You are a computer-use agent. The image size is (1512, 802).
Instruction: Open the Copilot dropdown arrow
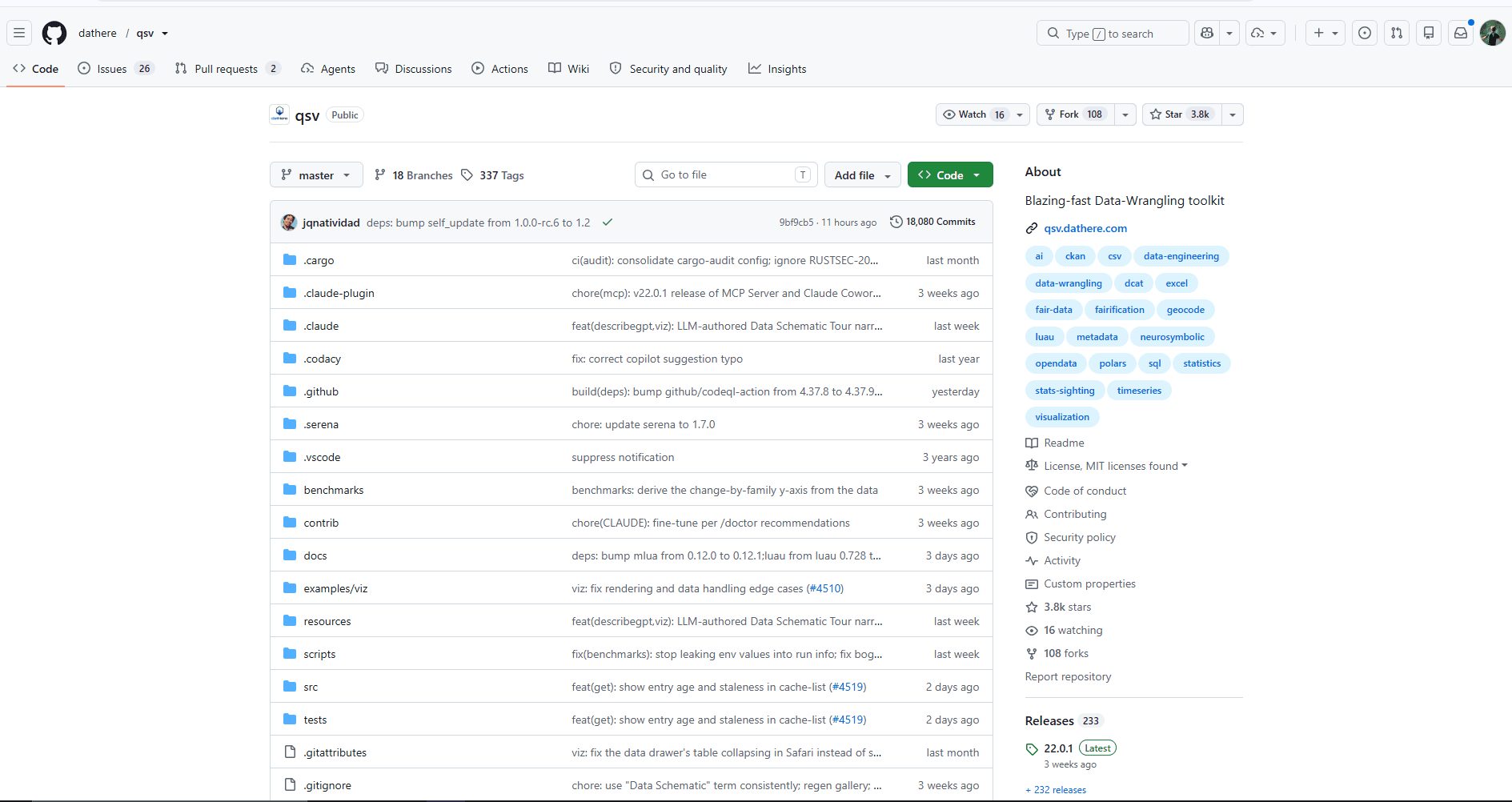pos(1229,33)
